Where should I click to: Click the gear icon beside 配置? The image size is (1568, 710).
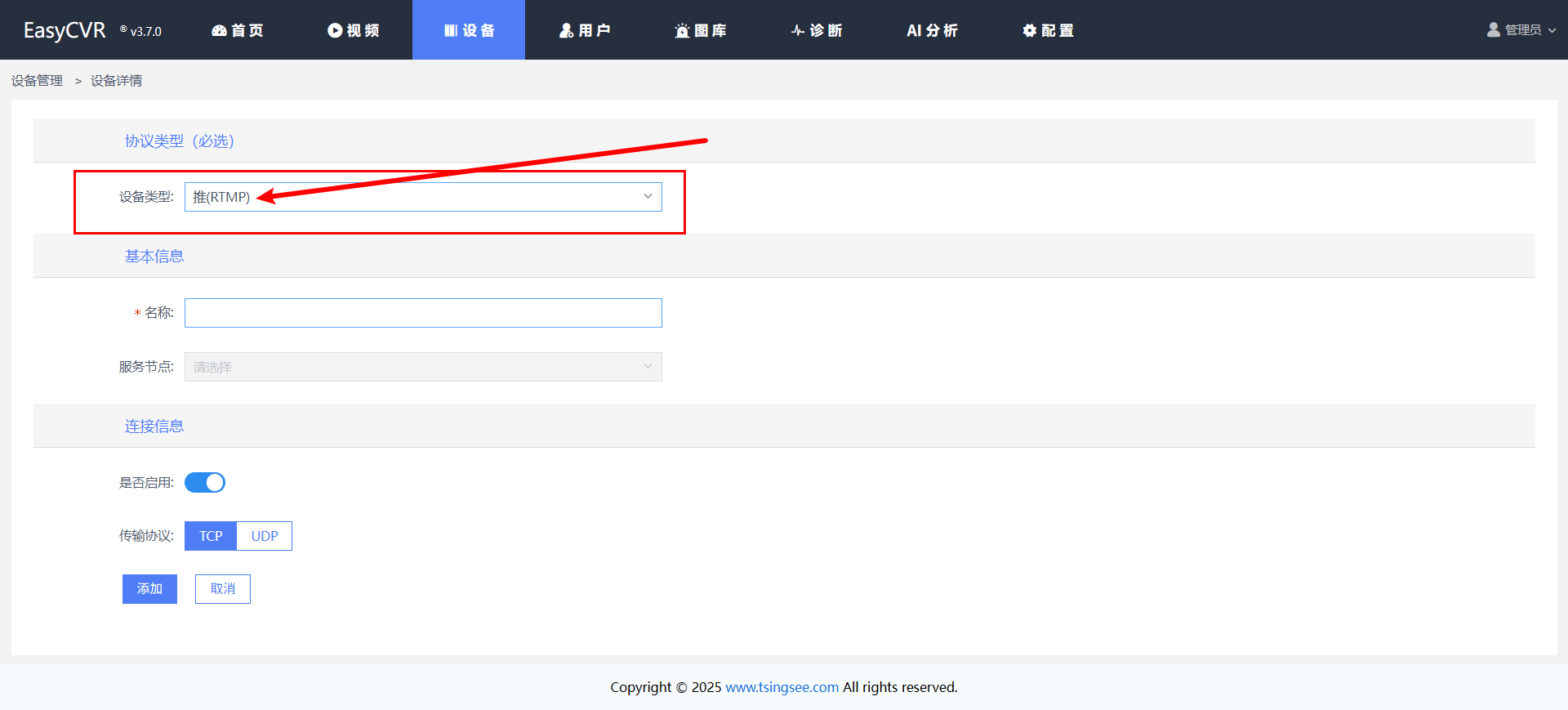tap(1029, 30)
